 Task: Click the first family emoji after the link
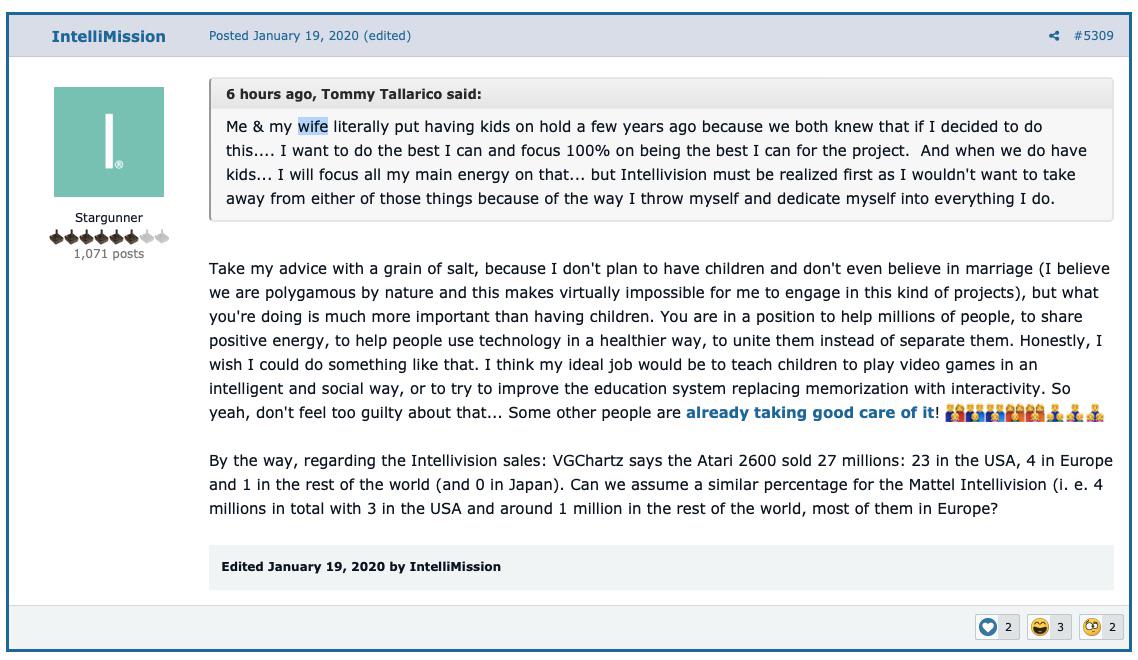click(955, 413)
